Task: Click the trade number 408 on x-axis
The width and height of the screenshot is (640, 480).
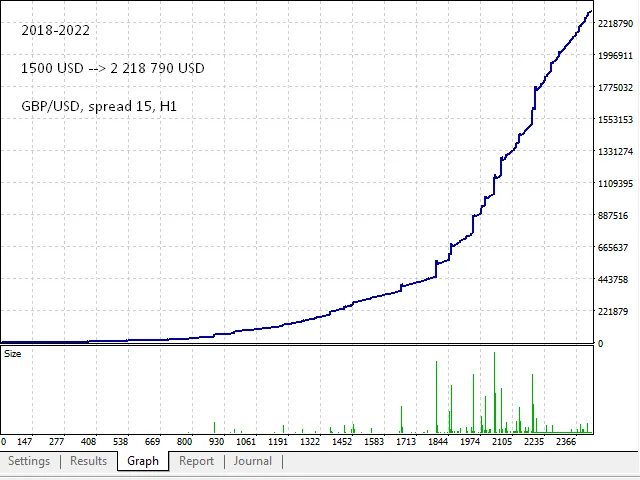Action: click(x=89, y=442)
